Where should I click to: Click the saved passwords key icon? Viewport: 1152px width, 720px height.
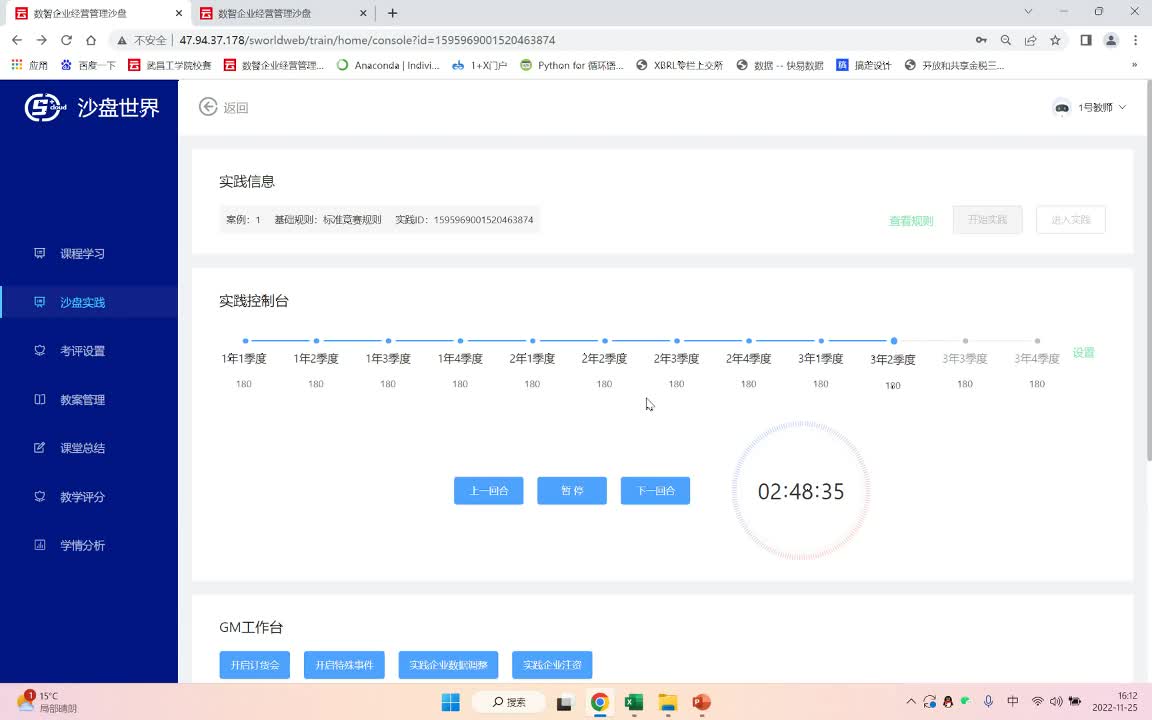click(981, 40)
